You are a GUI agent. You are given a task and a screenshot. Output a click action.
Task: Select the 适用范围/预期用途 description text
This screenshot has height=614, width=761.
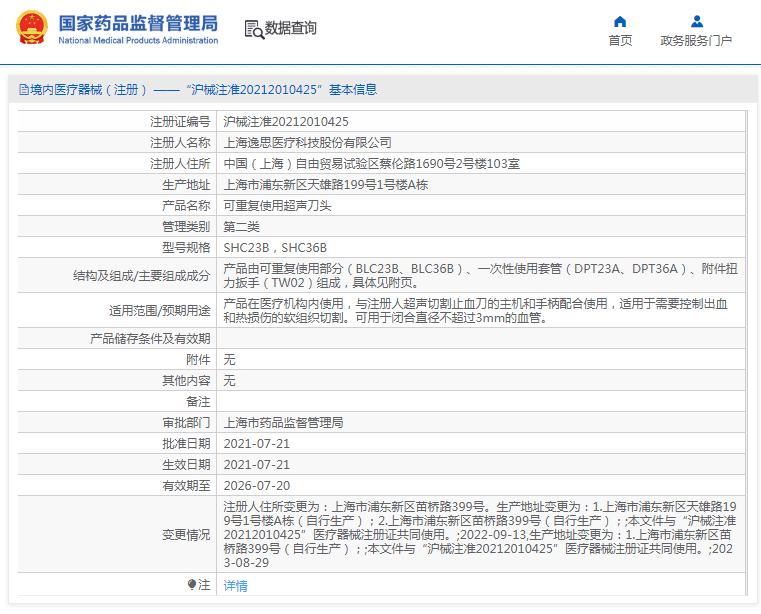[x=476, y=310]
